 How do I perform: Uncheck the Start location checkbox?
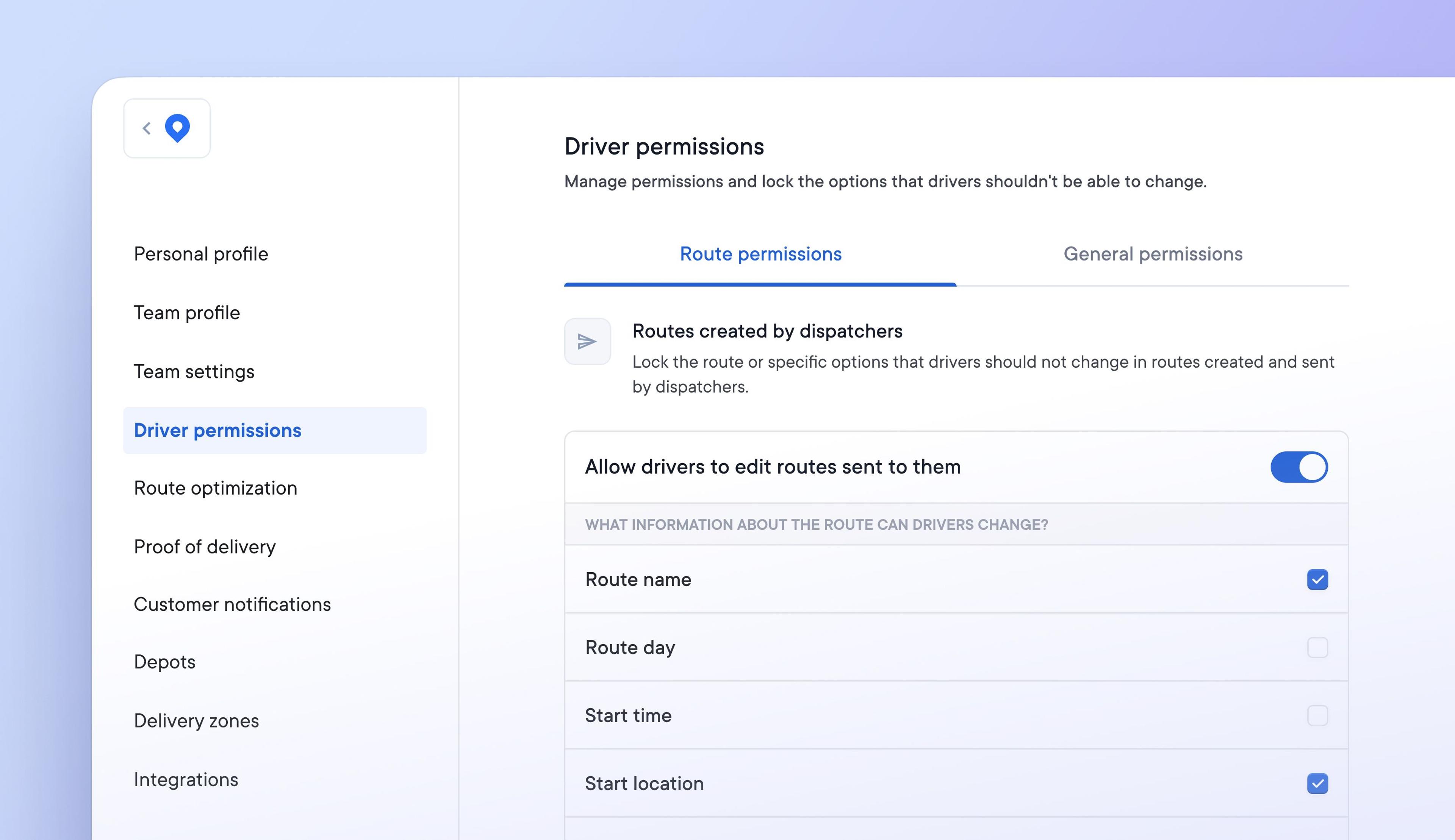(x=1317, y=784)
